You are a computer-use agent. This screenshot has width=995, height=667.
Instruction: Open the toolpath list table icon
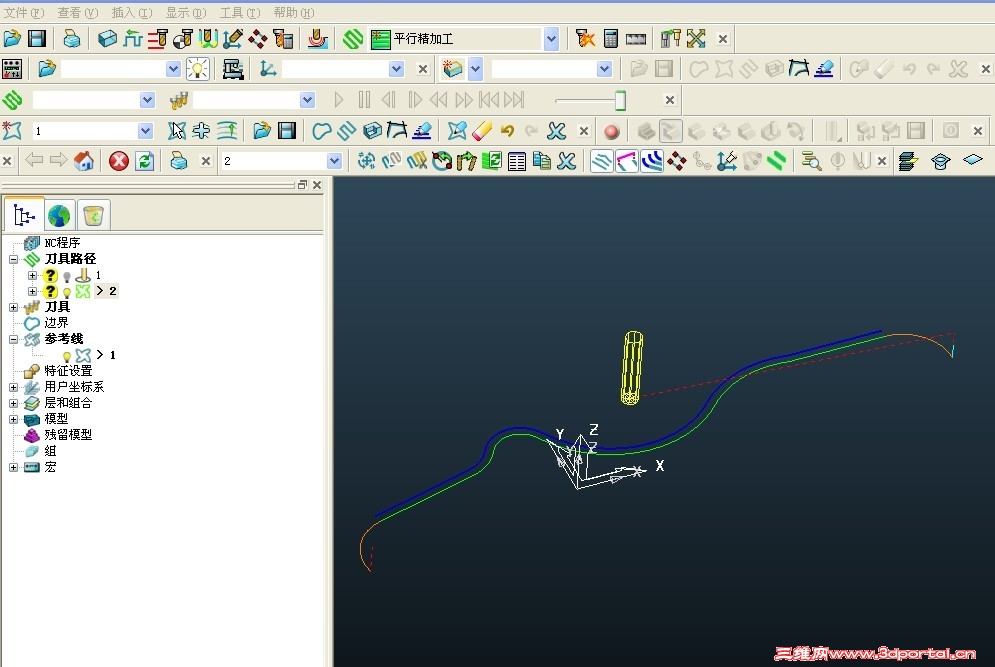517,161
